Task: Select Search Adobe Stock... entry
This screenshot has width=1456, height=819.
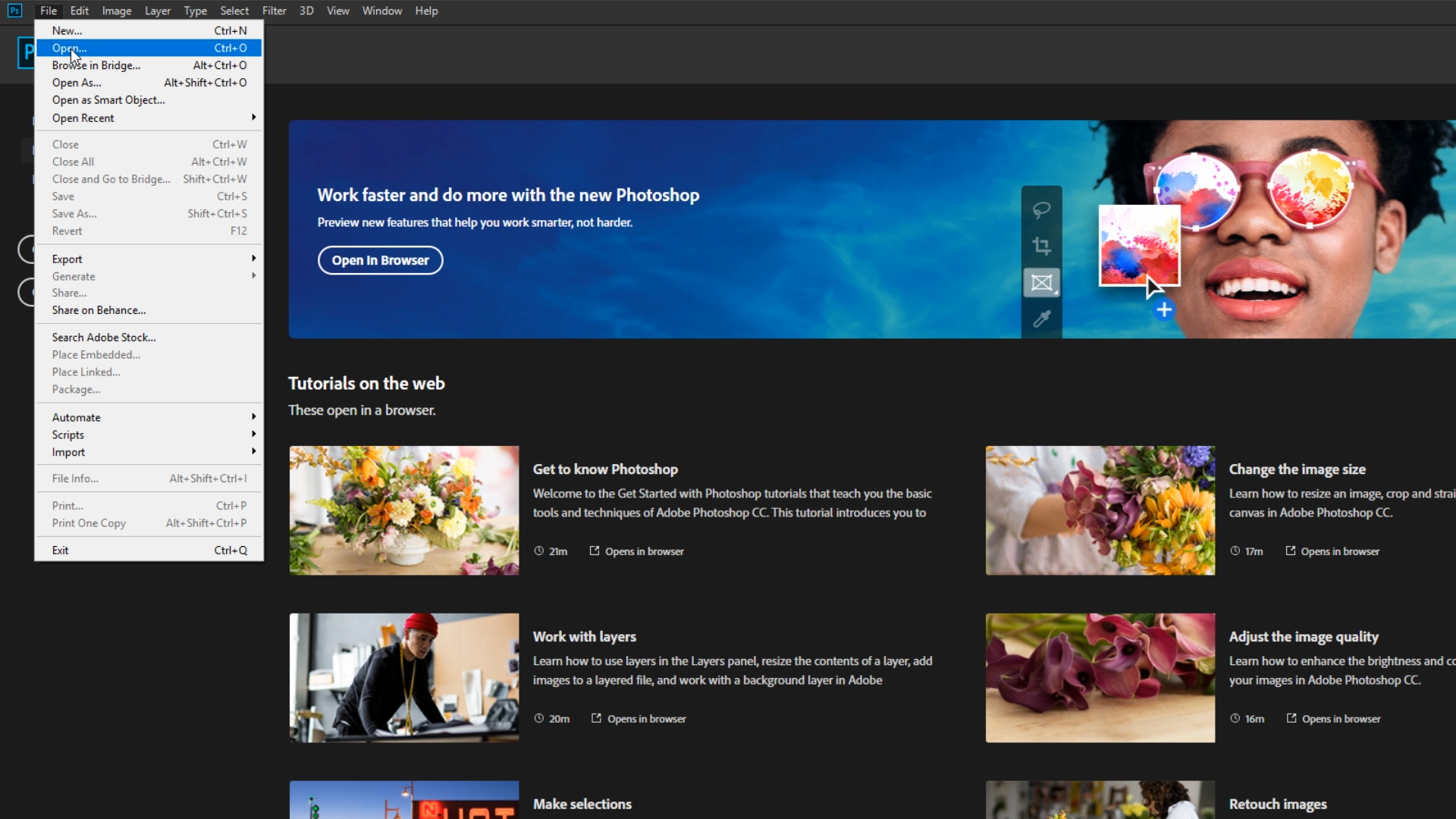Action: coord(149,337)
